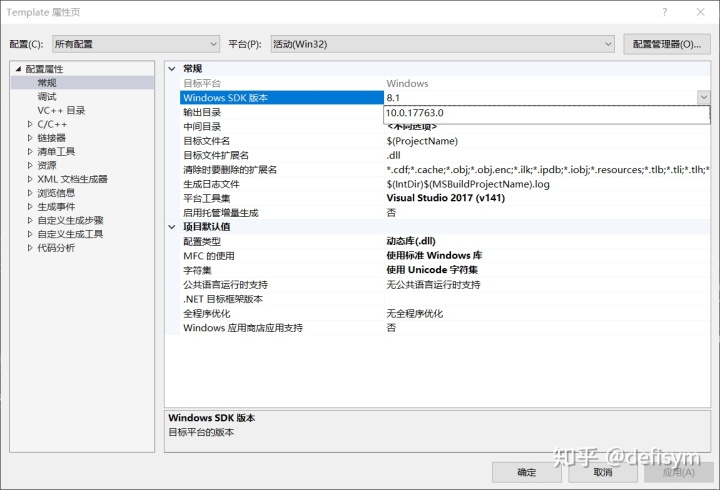Select the 生成事件 tree item label
This screenshot has width=720, height=490.
(x=56, y=207)
